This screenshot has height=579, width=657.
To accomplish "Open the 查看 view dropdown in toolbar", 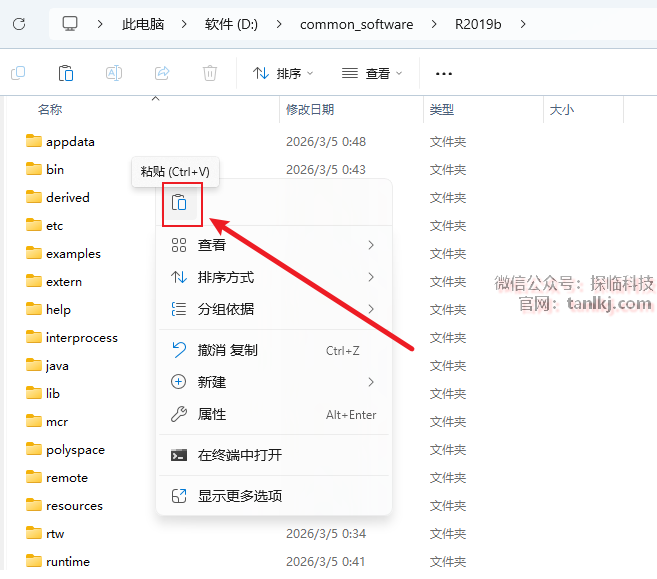I will (x=372, y=73).
